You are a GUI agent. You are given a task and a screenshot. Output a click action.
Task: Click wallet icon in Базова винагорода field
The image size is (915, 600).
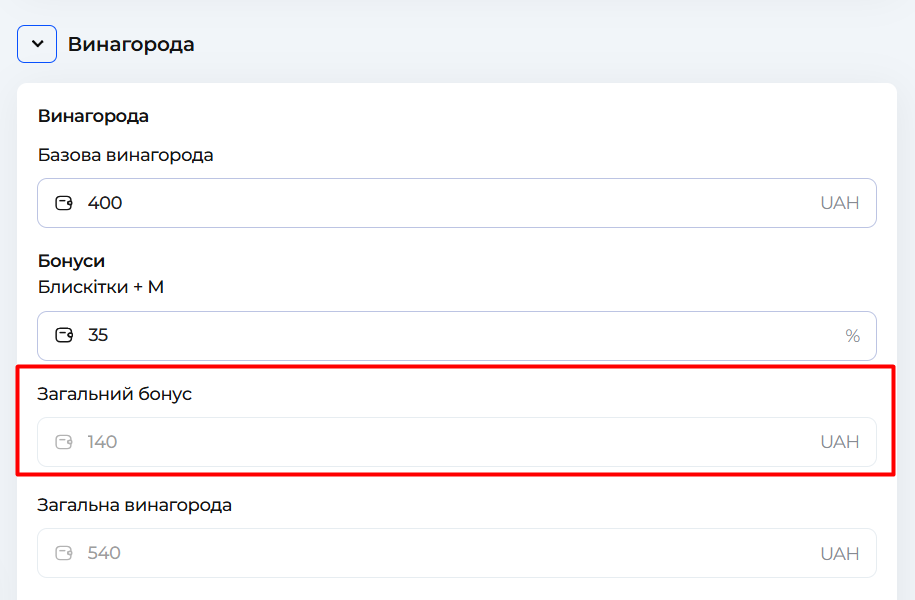64,203
